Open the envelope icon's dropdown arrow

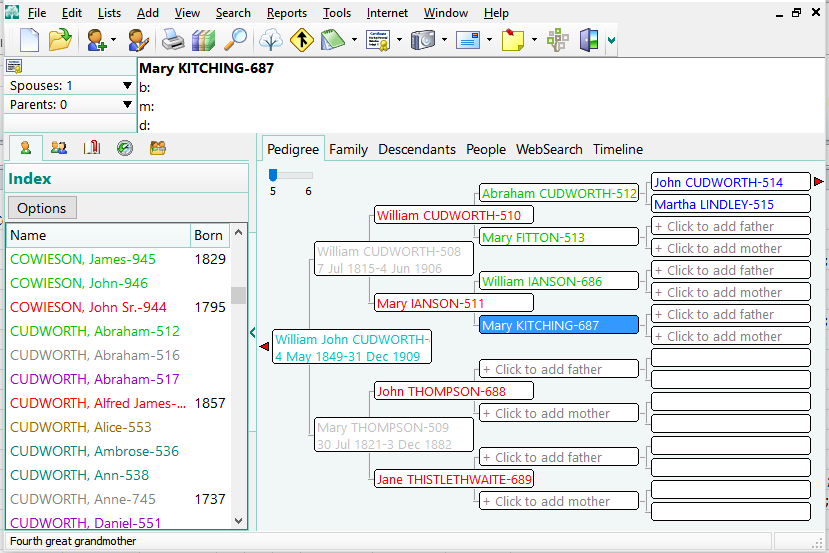tap(489, 40)
